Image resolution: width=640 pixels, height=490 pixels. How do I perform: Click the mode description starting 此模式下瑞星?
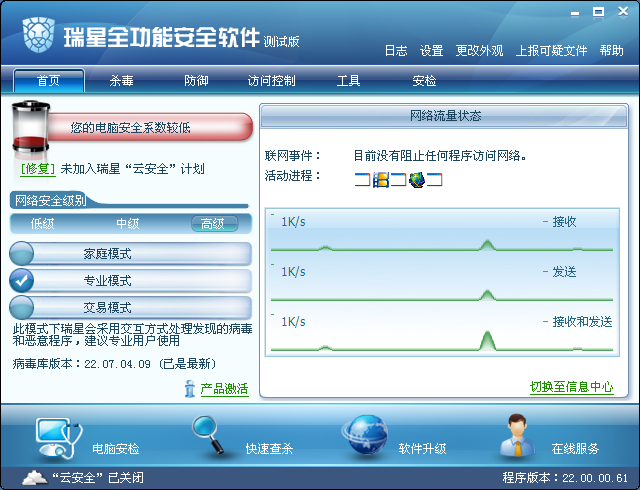pyautogui.click(x=133, y=334)
